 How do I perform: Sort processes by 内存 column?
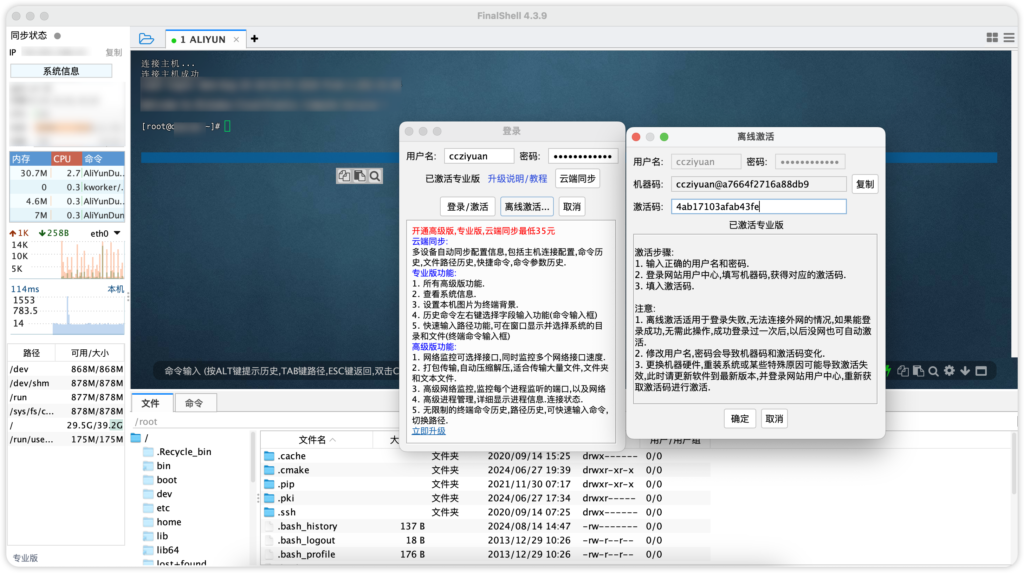click(29, 159)
